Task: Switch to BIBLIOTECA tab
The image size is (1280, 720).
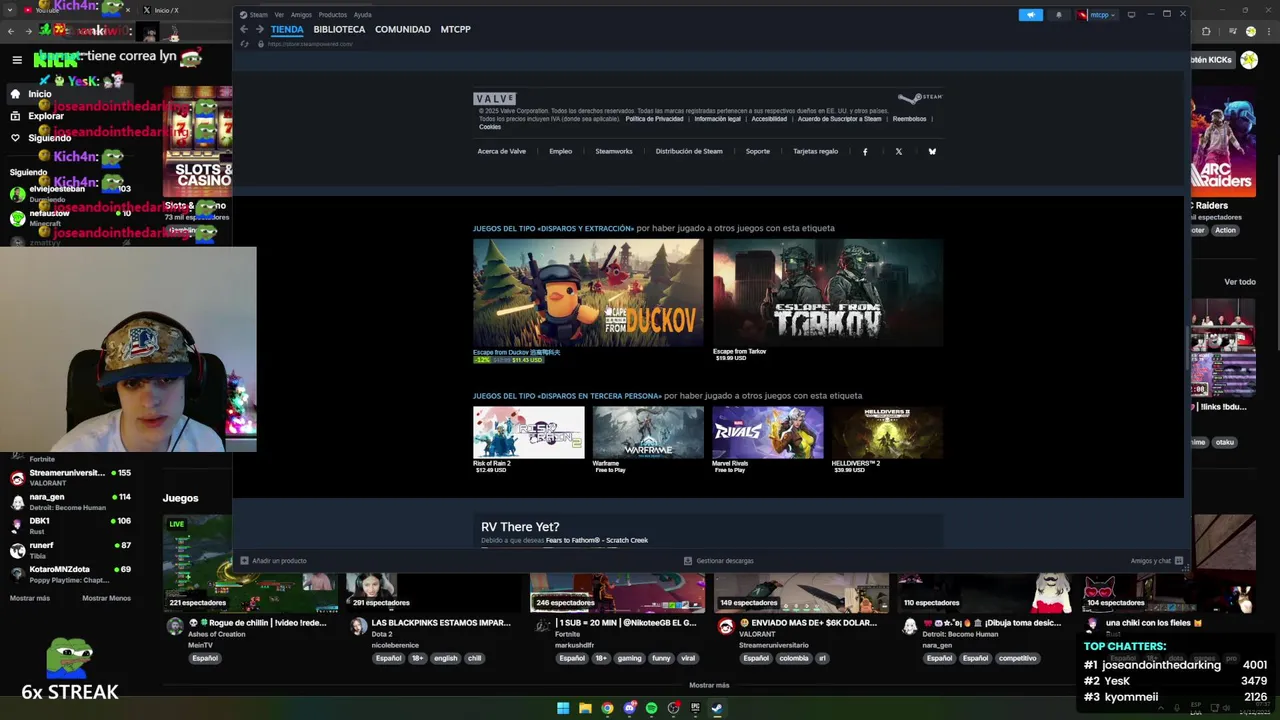Action: 339,29
